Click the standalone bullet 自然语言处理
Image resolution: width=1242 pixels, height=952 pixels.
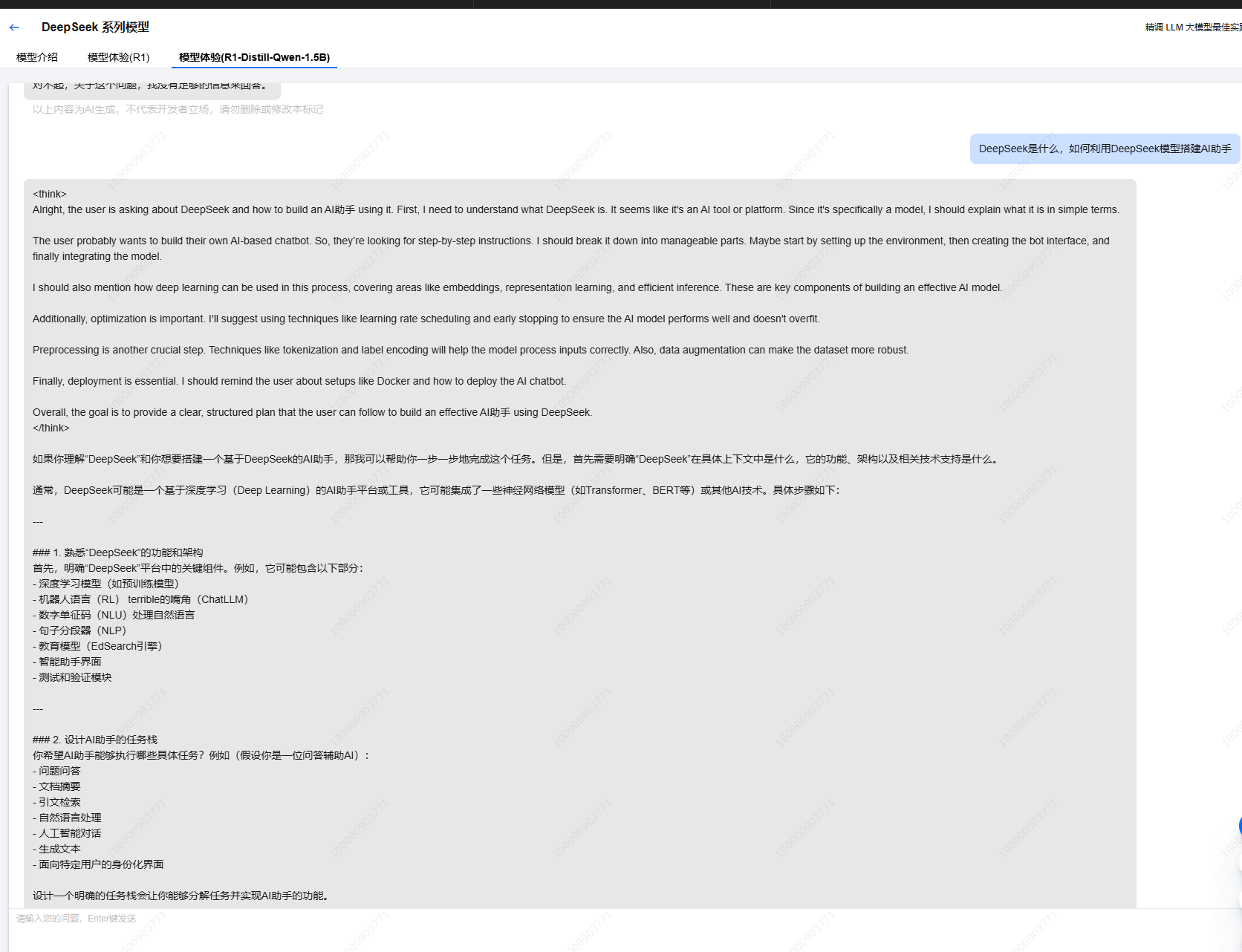(x=67, y=818)
